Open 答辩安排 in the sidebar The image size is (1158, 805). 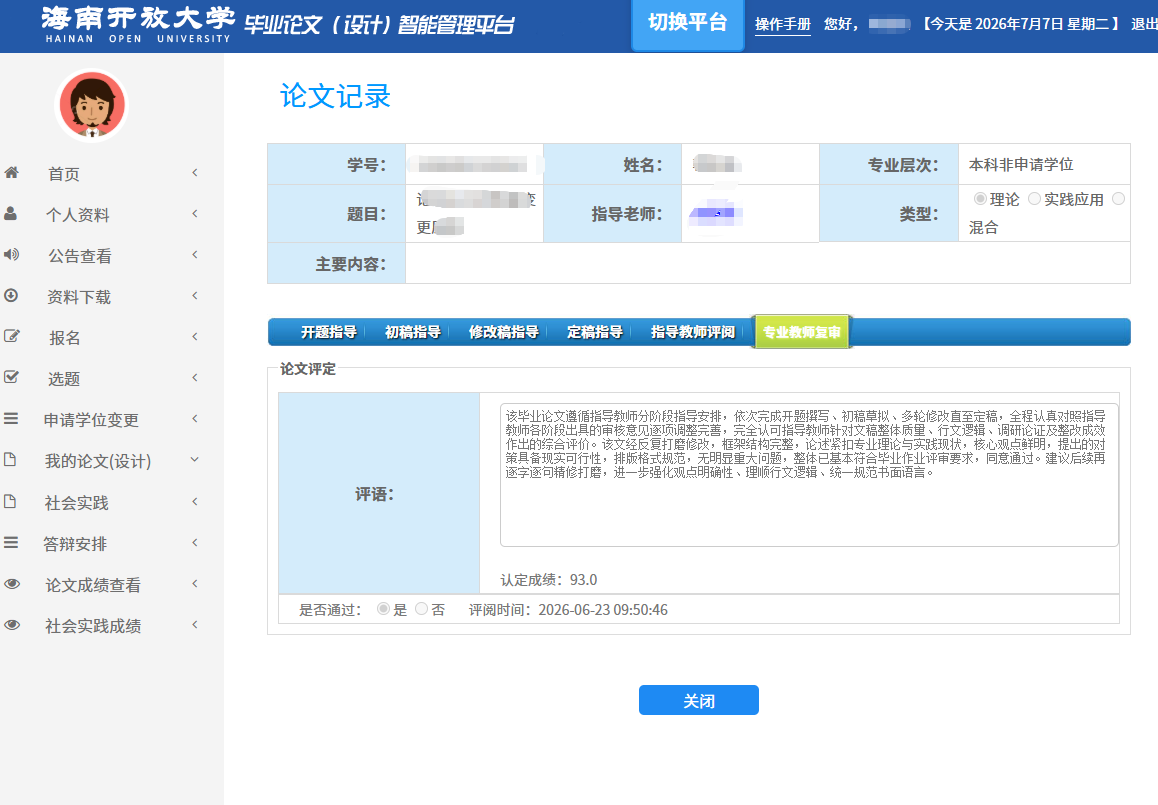[75, 544]
